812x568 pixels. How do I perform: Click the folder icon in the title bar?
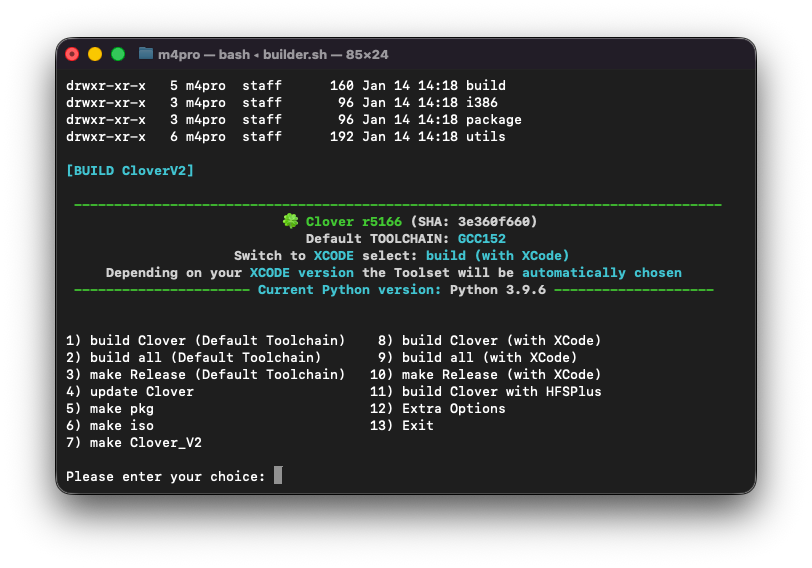tap(146, 53)
